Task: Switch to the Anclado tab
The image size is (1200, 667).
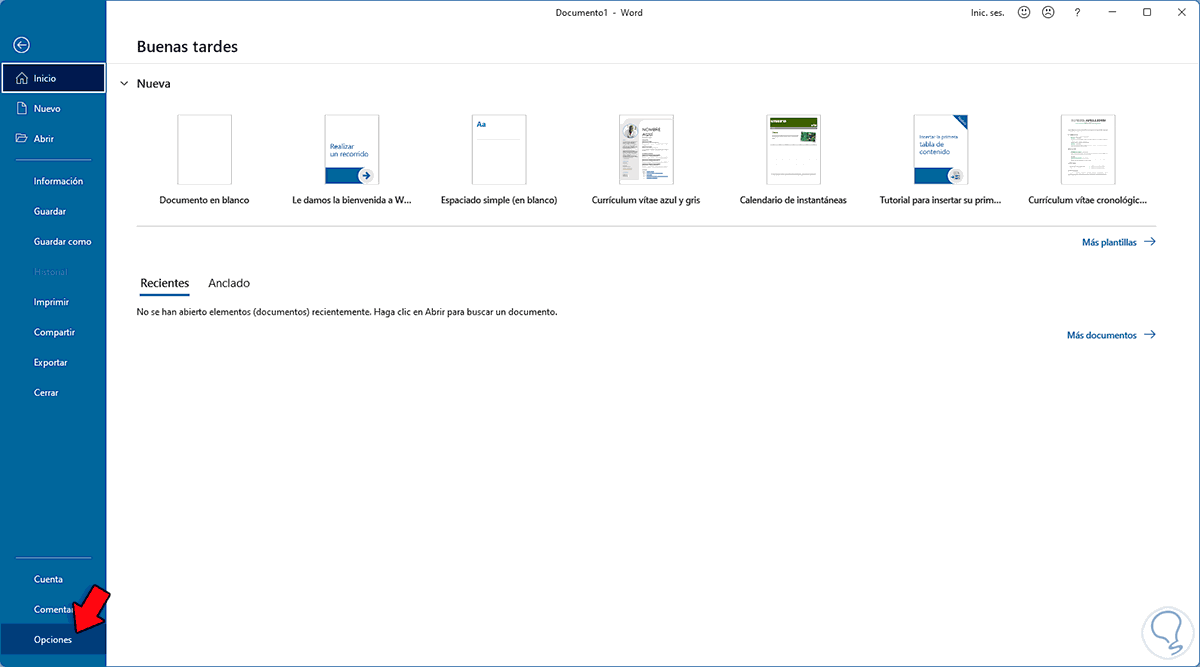Action: 229,283
